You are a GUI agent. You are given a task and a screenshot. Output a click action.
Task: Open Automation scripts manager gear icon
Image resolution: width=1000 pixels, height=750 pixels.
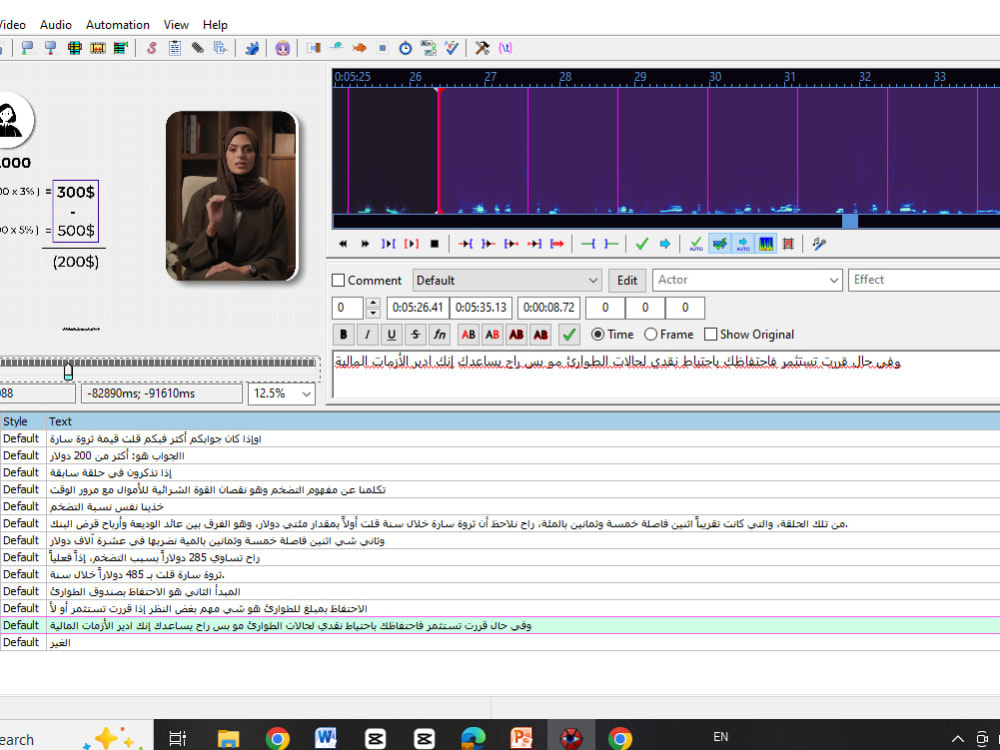click(x=252, y=48)
